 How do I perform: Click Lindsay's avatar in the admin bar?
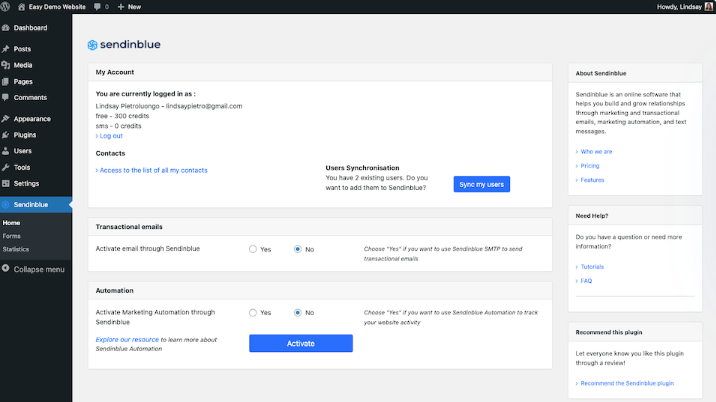(709, 7)
